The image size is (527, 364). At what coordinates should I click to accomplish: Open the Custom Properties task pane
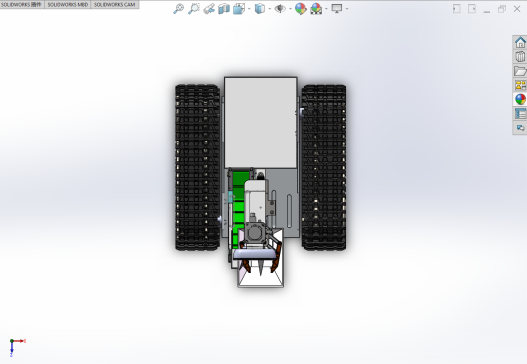coord(520,114)
